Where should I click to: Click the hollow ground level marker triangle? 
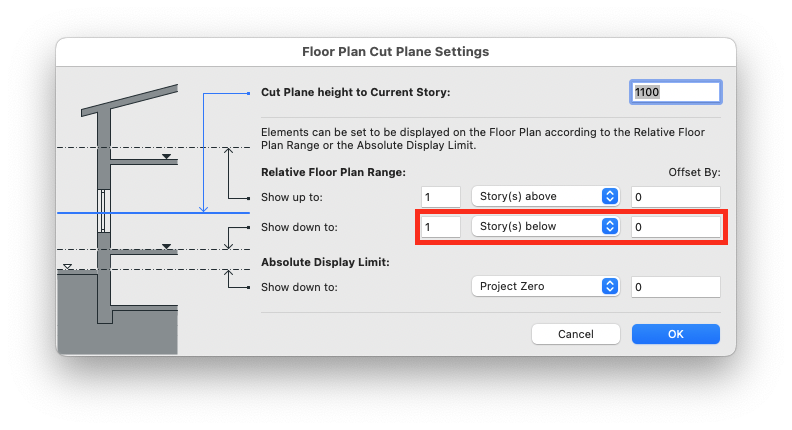click(x=67, y=266)
